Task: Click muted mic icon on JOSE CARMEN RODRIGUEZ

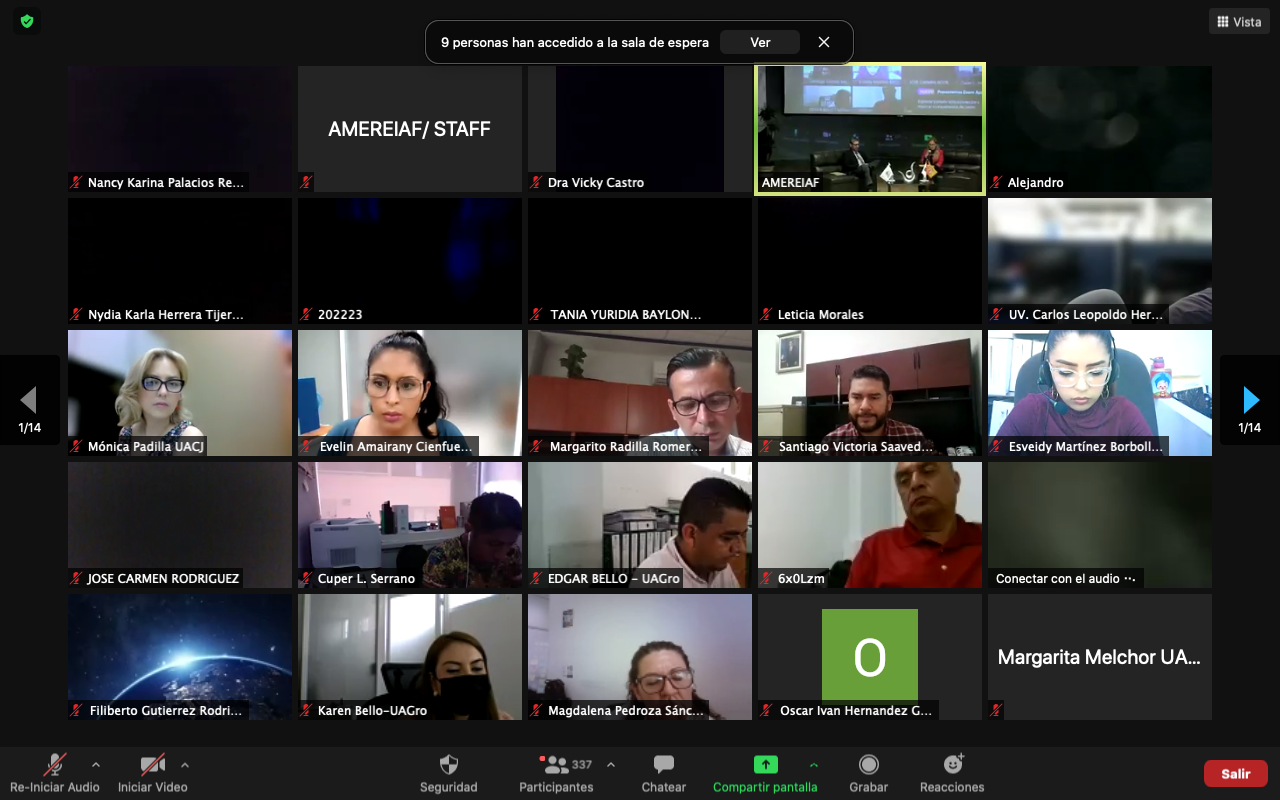Action: click(x=76, y=579)
